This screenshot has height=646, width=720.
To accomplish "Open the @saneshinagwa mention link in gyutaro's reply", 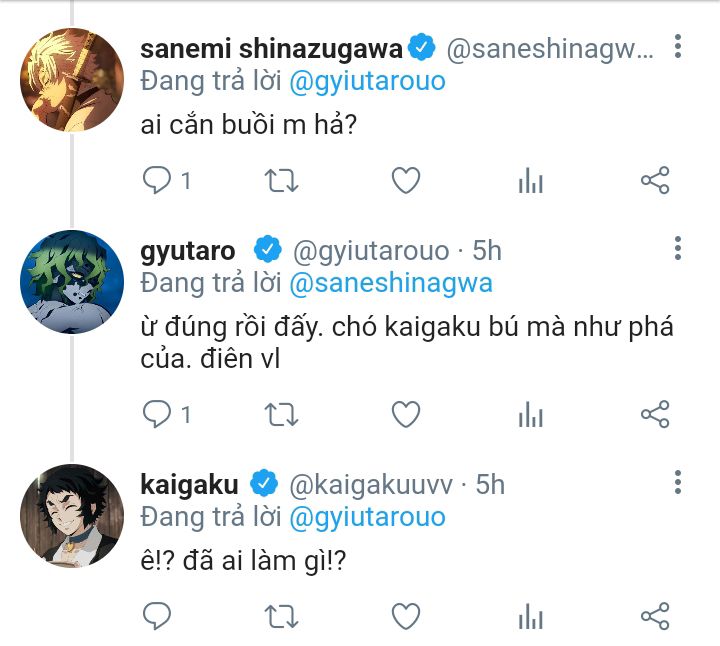I will pos(390,283).
